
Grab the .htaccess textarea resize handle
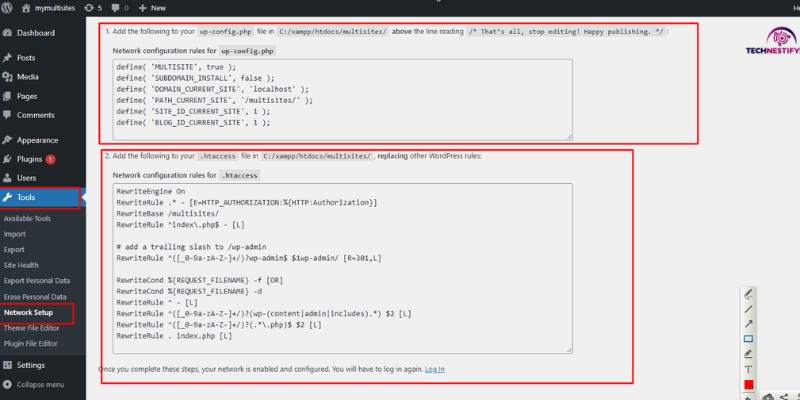click(x=569, y=350)
